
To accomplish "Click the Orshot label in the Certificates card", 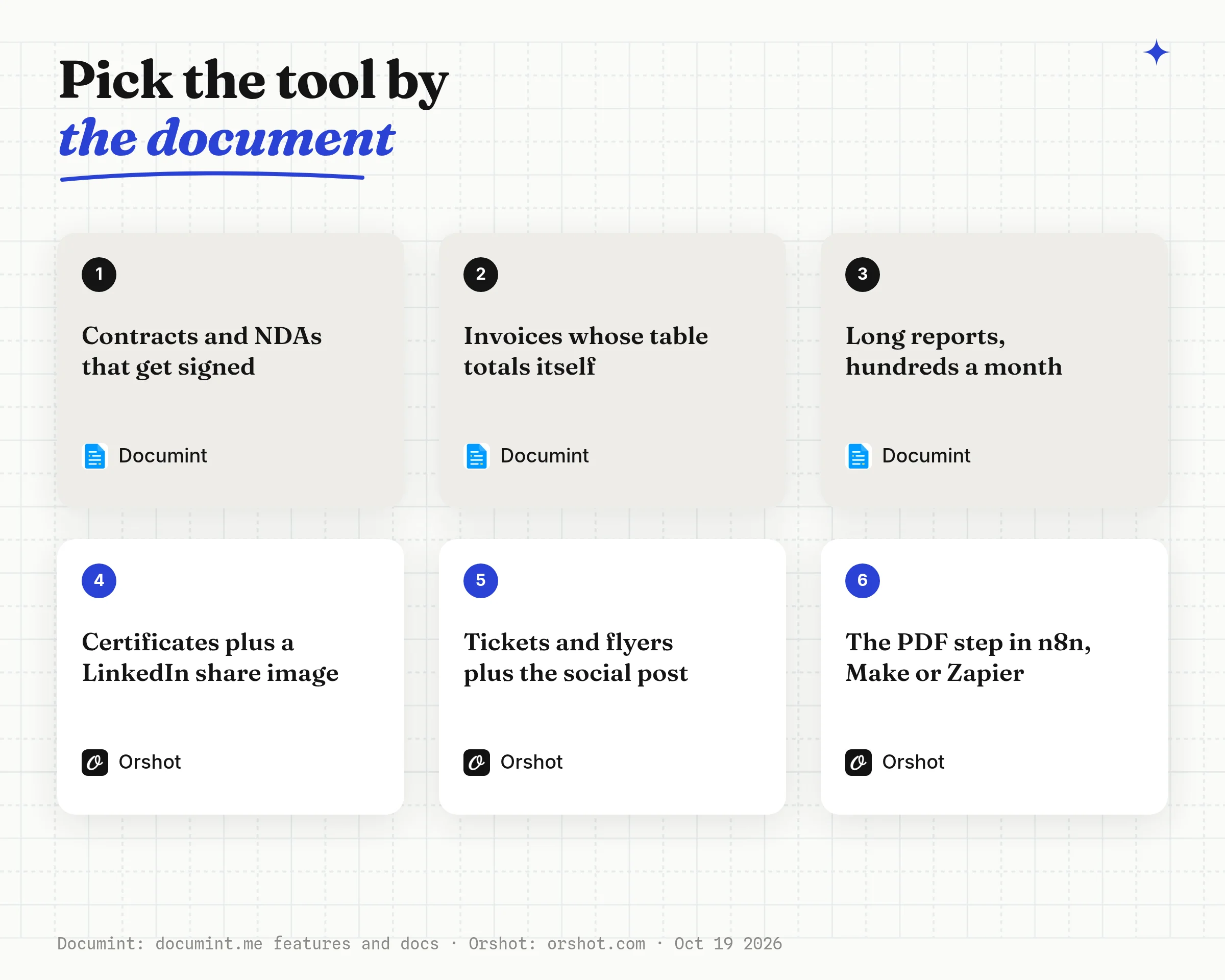I will (x=150, y=762).
